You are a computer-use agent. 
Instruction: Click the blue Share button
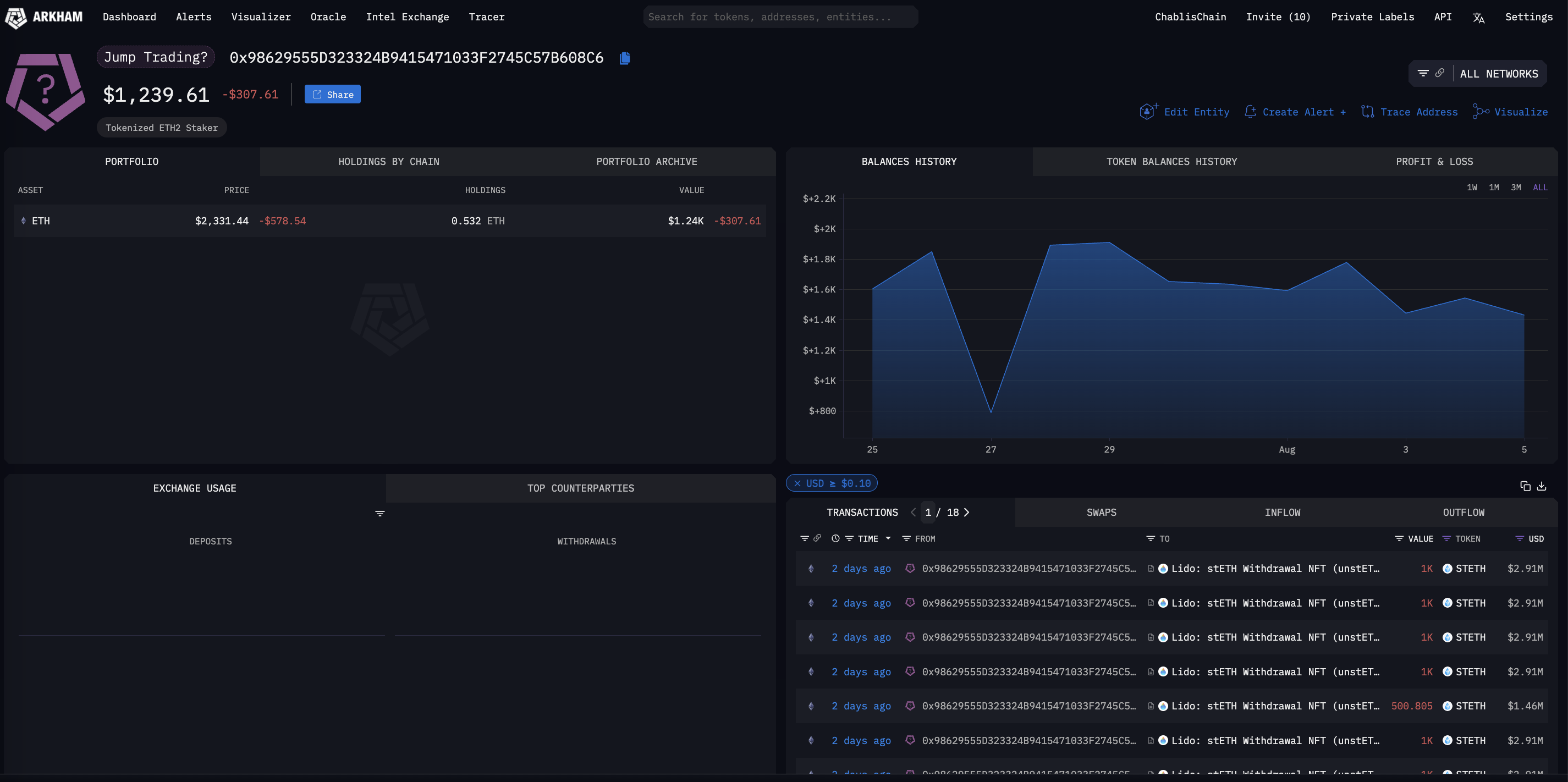[x=332, y=95]
